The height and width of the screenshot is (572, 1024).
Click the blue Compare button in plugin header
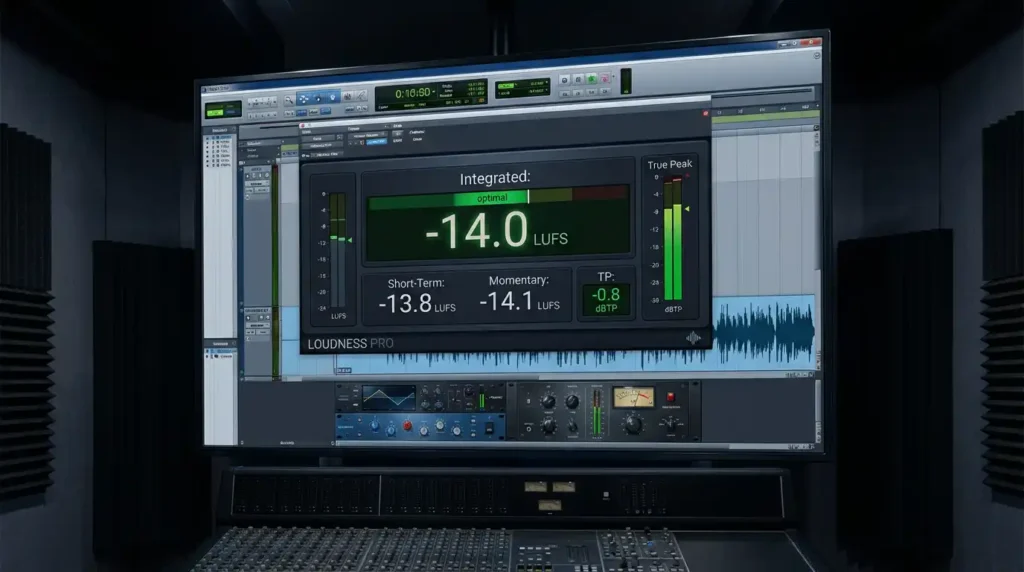(x=376, y=141)
